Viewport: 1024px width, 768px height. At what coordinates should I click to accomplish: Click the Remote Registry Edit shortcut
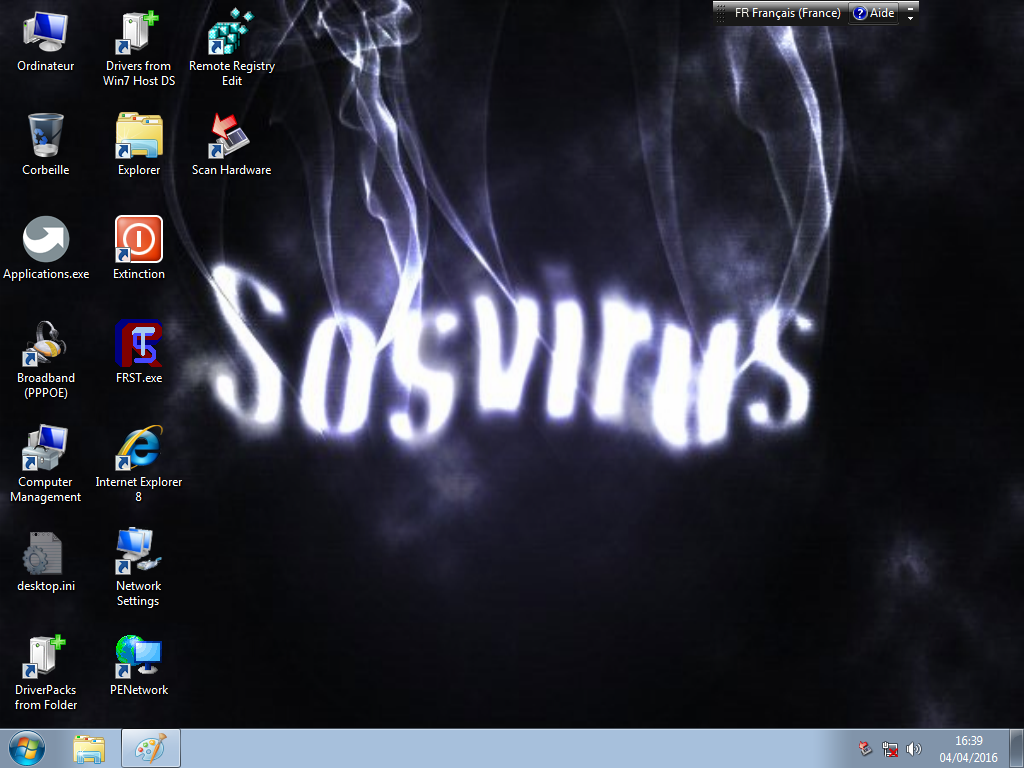pyautogui.click(x=232, y=49)
